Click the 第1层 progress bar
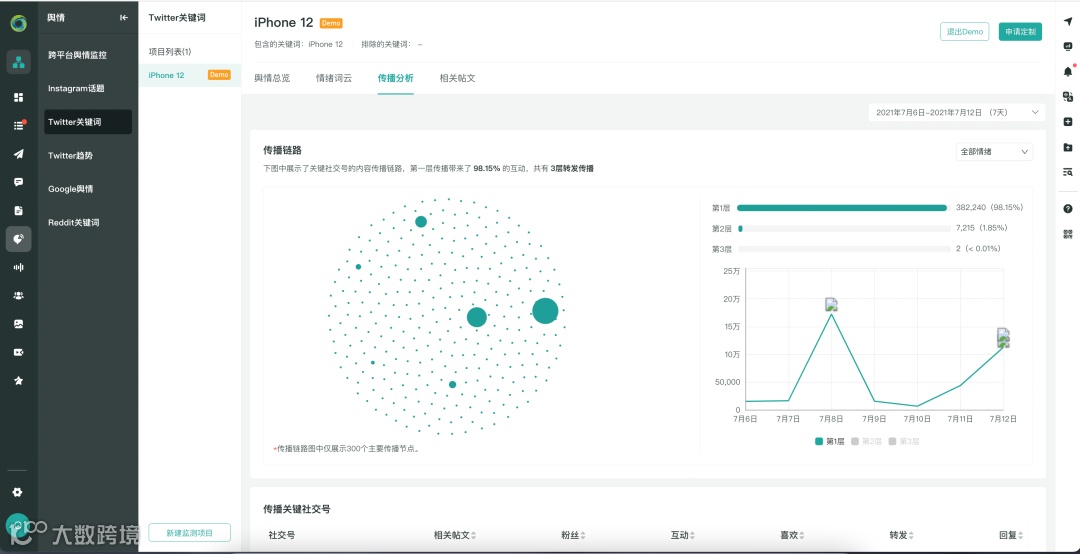 tap(842, 207)
